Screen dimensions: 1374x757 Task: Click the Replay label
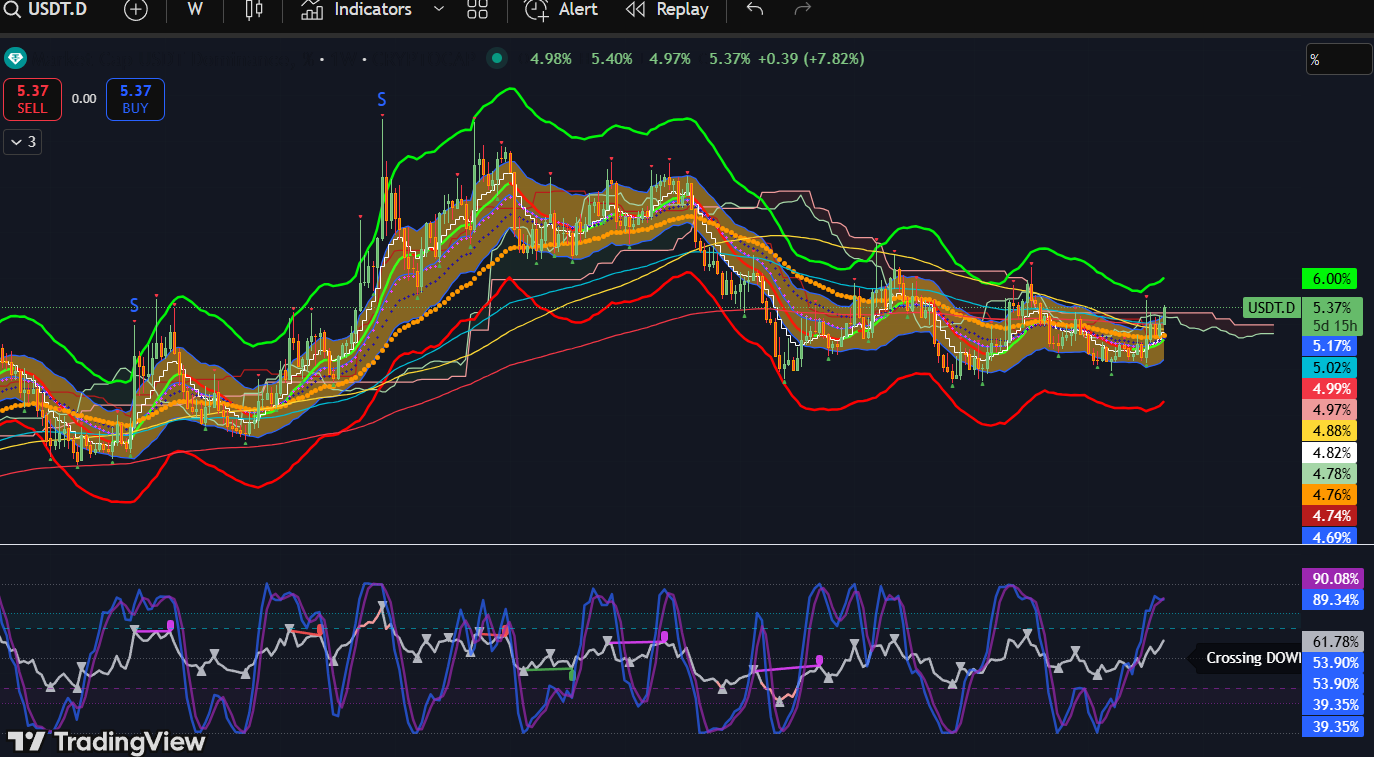[683, 9]
